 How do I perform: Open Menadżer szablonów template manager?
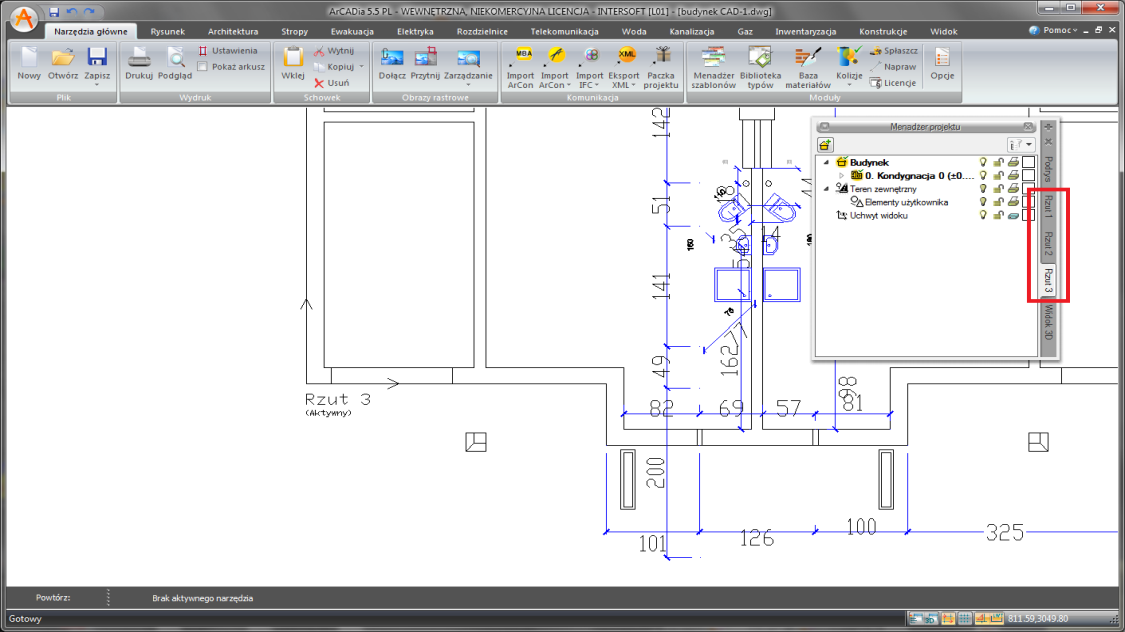713,67
